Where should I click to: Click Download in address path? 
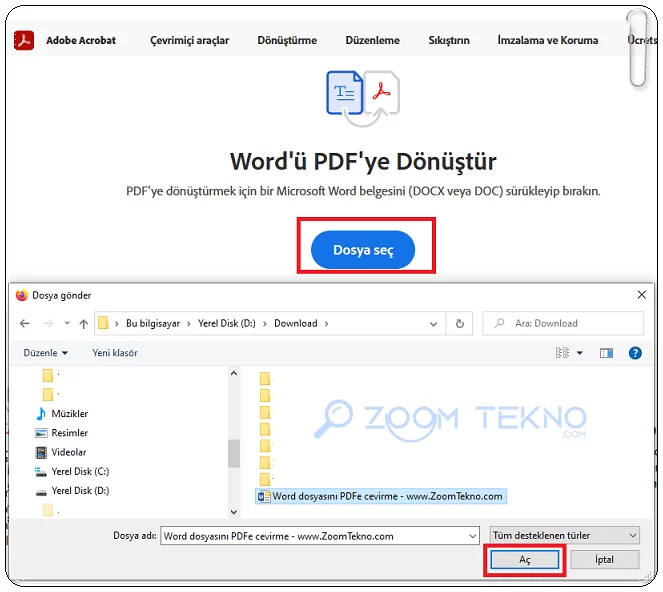[296, 323]
